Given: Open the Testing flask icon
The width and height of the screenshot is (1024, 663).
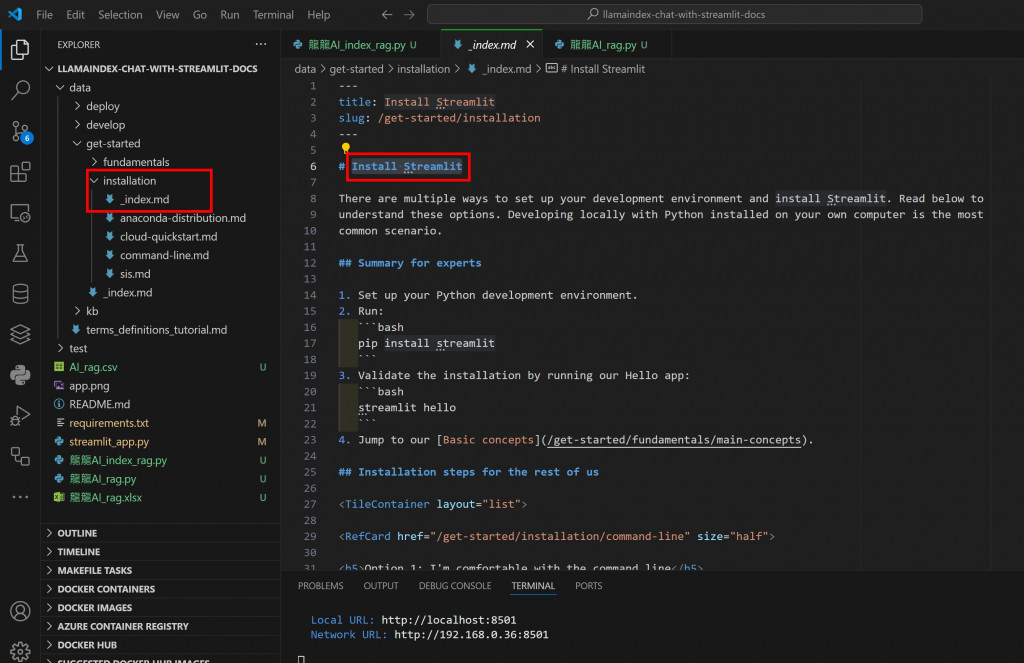Looking at the screenshot, I should coord(20,253).
